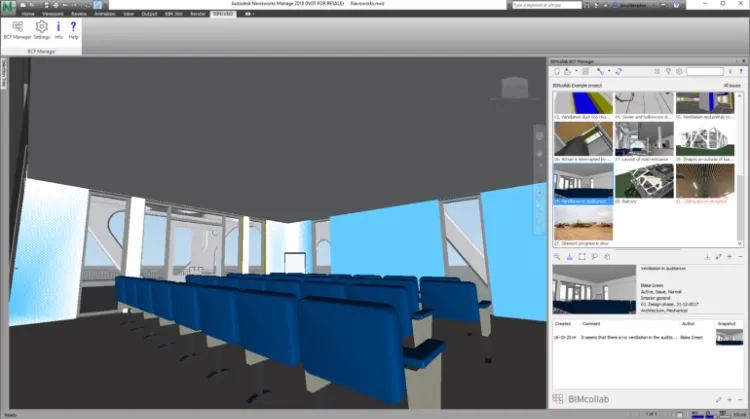Edit the selected issue with pencil icon
Image resolution: width=750 pixels, height=419 pixels.
(x=718, y=257)
